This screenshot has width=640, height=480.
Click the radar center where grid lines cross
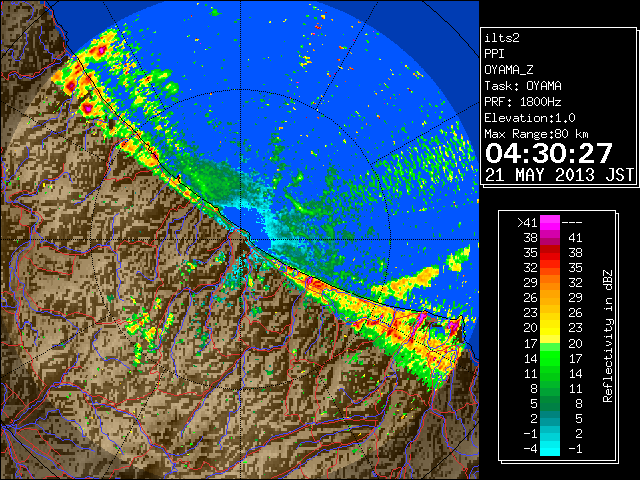coord(241,240)
